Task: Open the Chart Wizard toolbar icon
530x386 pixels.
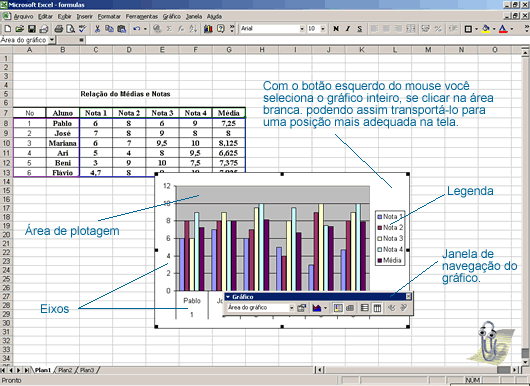Action: tap(208, 29)
